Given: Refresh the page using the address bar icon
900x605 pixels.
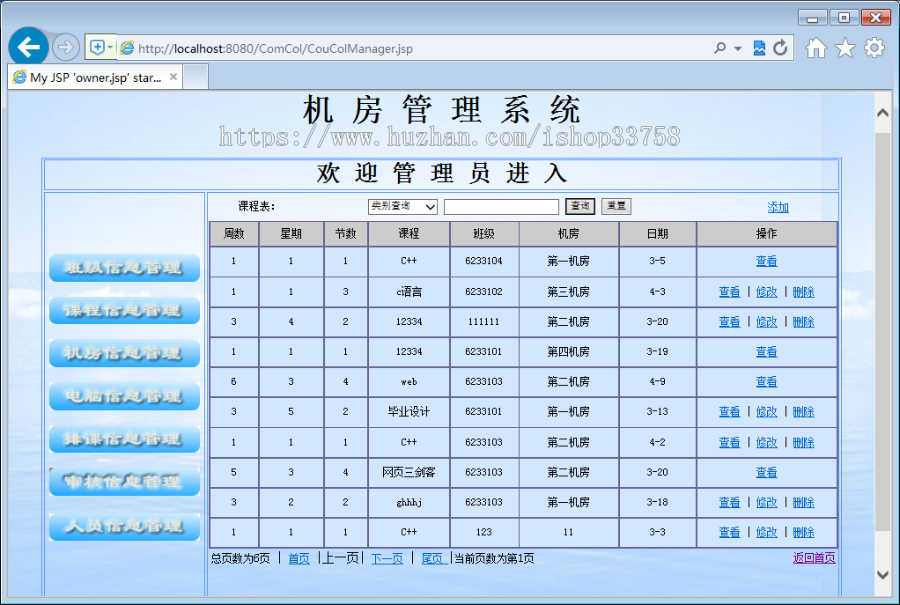Looking at the screenshot, I should [x=780, y=47].
